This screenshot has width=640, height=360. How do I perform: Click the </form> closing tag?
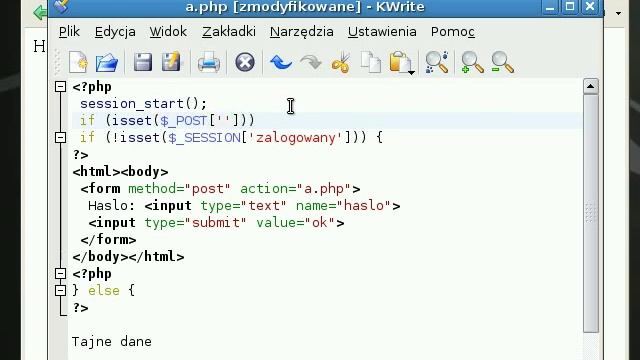click(108, 240)
